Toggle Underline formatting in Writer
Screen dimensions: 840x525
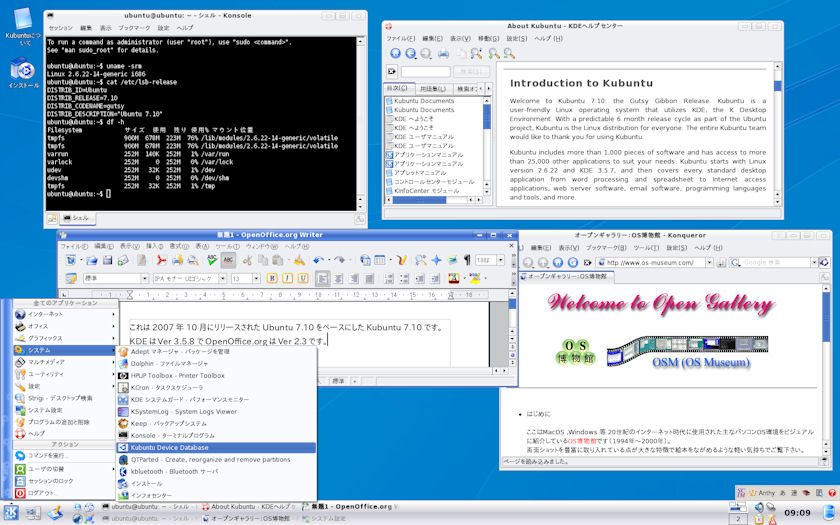(303, 279)
